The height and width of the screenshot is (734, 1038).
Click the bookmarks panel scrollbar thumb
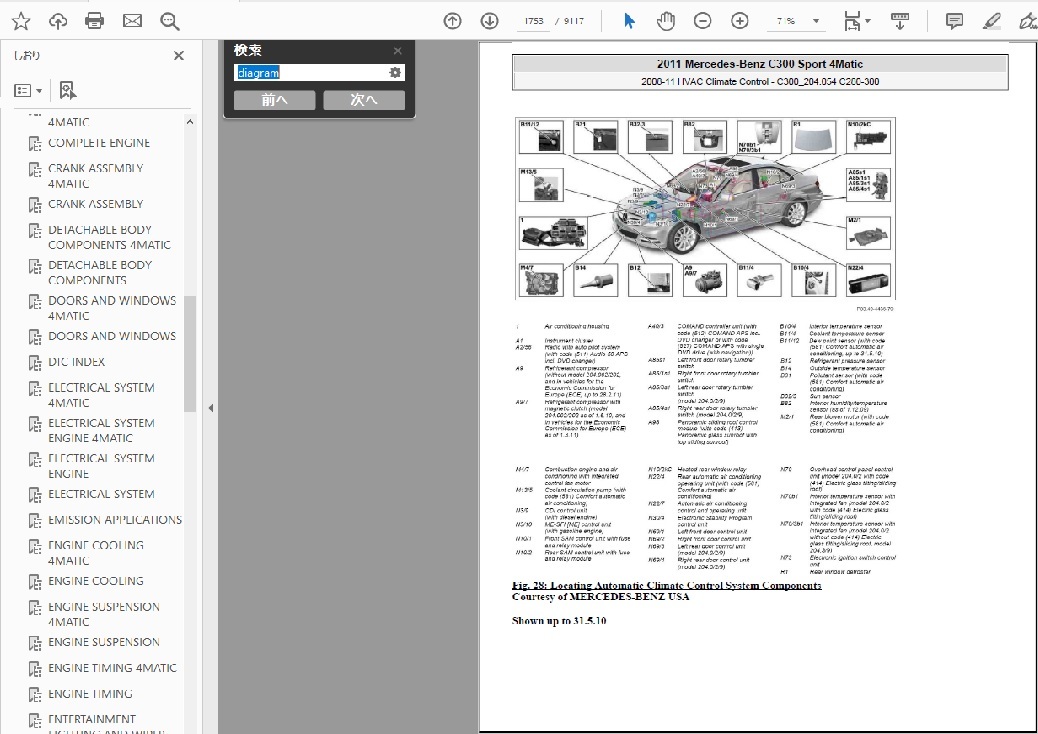[x=190, y=354]
